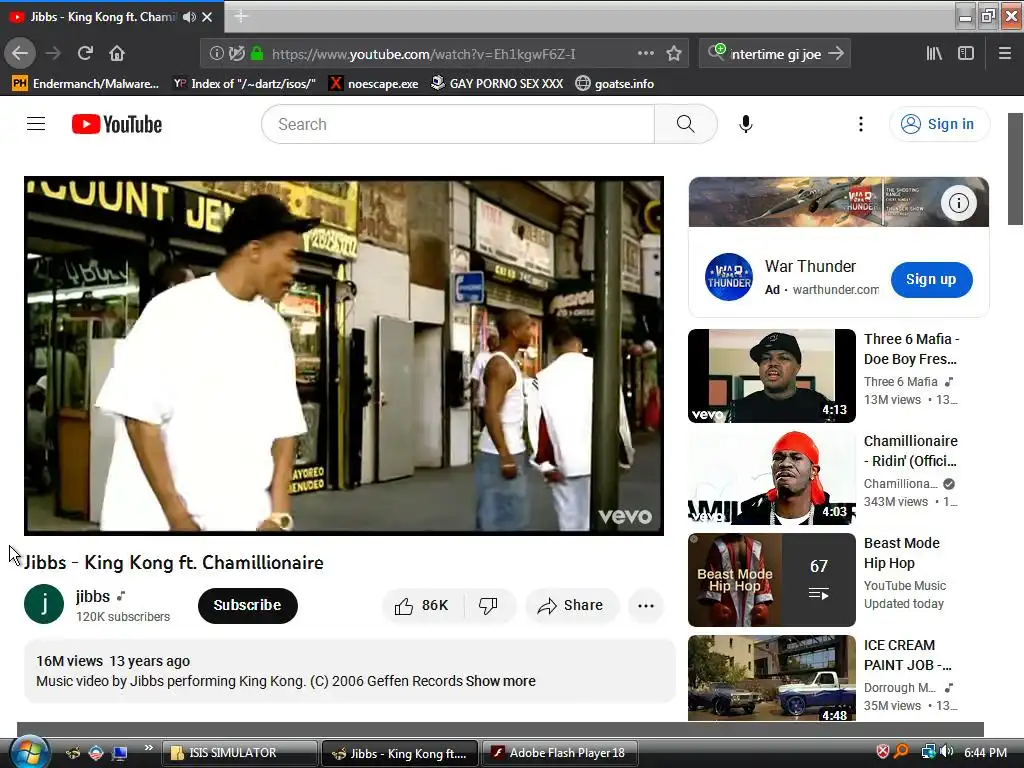
Task: Open the Index of /~dartz/isos/ bookmark
Action: pyautogui.click(x=244, y=84)
